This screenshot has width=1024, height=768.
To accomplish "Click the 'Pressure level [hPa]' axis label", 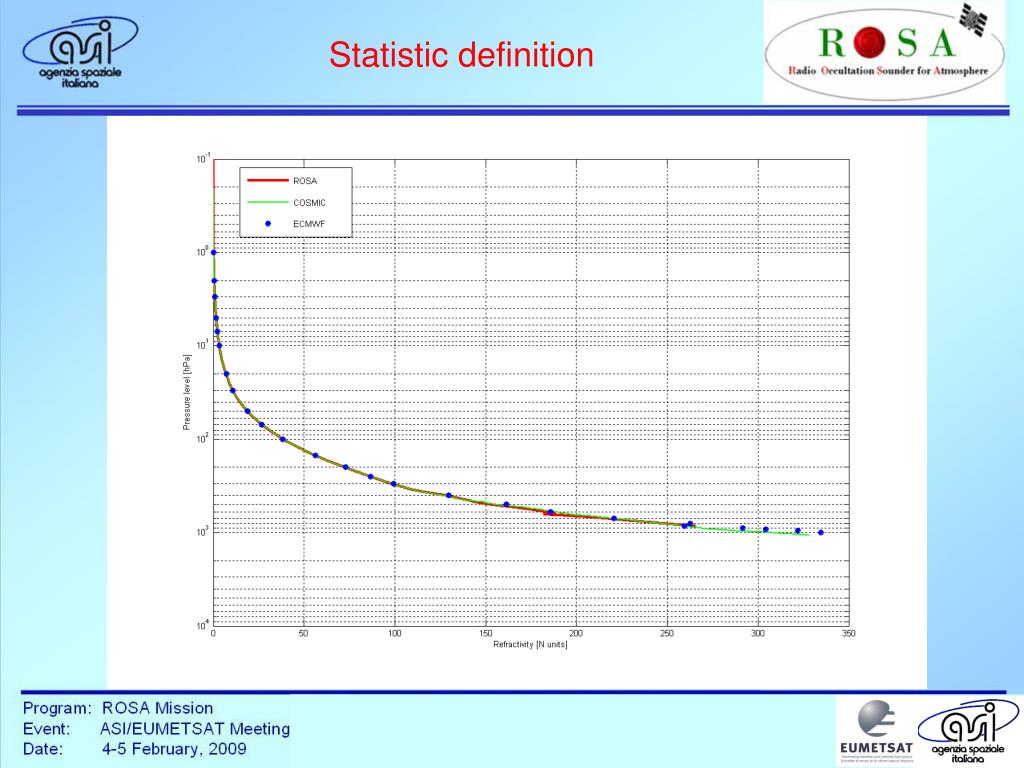I will pyautogui.click(x=187, y=392).
